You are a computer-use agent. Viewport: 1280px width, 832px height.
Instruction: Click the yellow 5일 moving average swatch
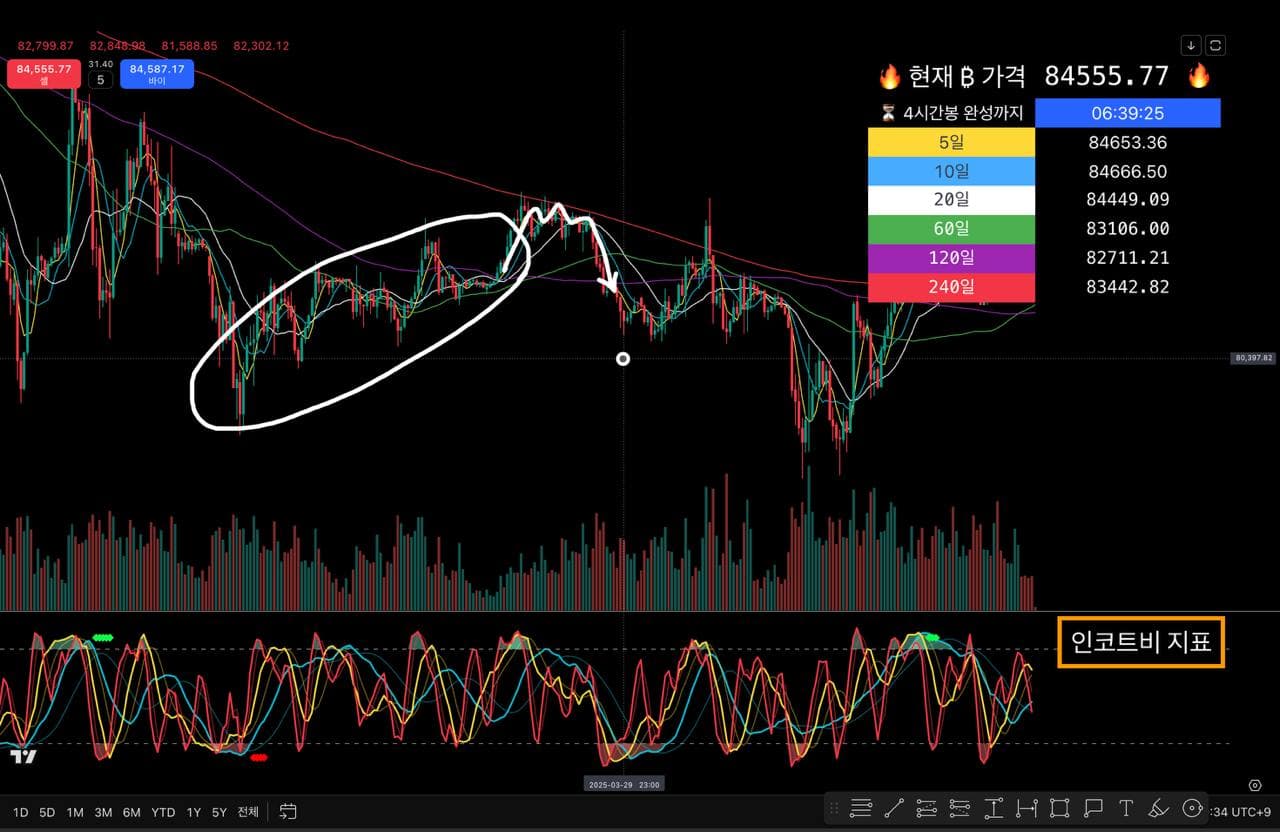click(x=951, y=142)
